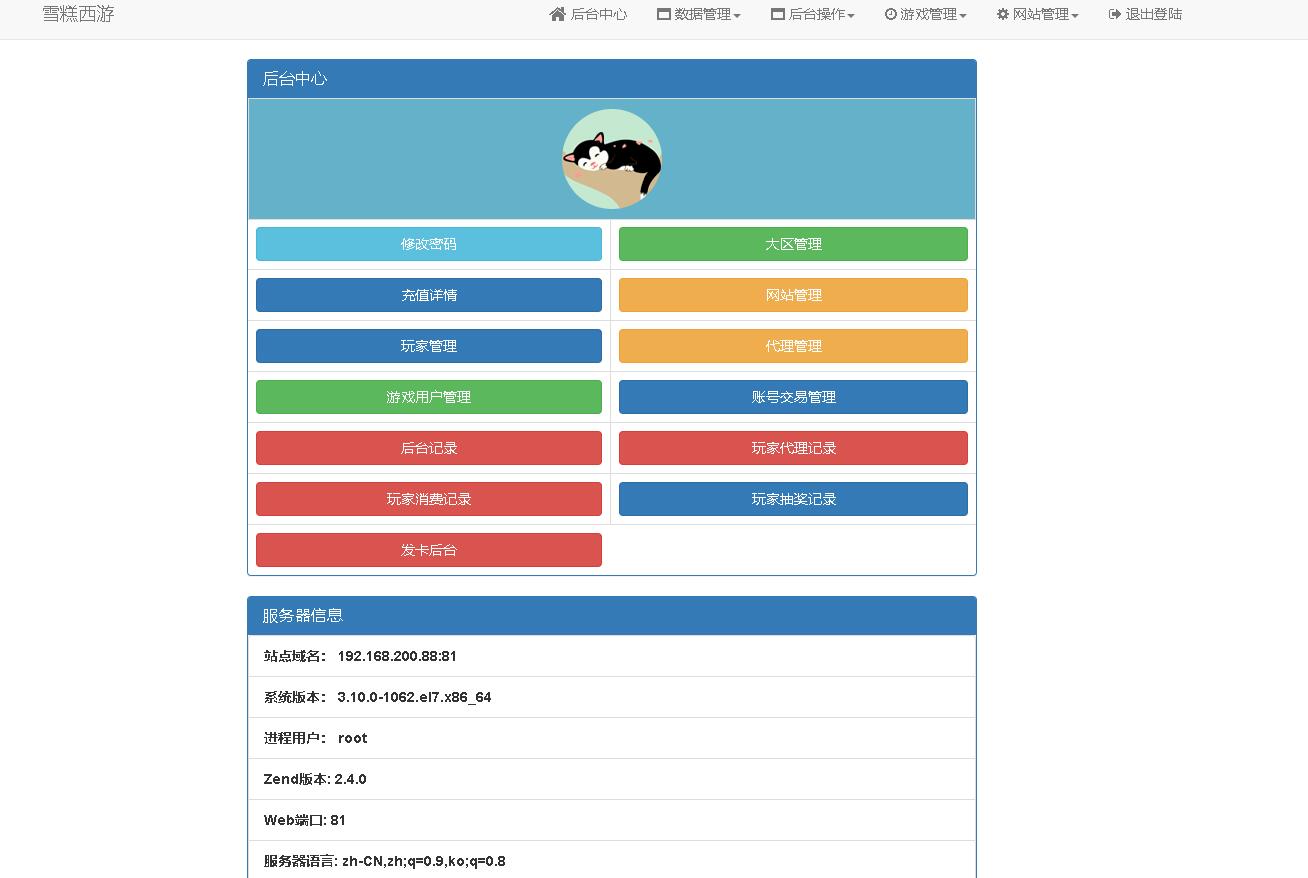Open the 网站管理 dropdown caret

1075,16
